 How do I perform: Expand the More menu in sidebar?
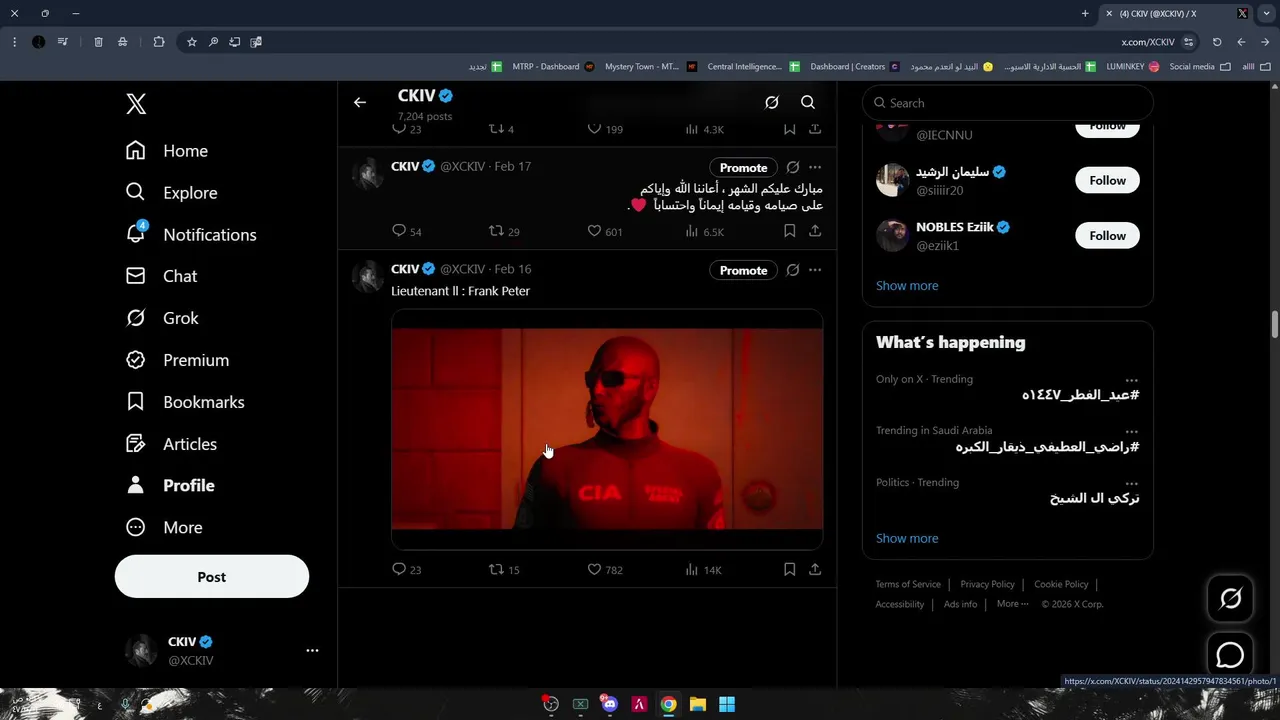point(164,527)
